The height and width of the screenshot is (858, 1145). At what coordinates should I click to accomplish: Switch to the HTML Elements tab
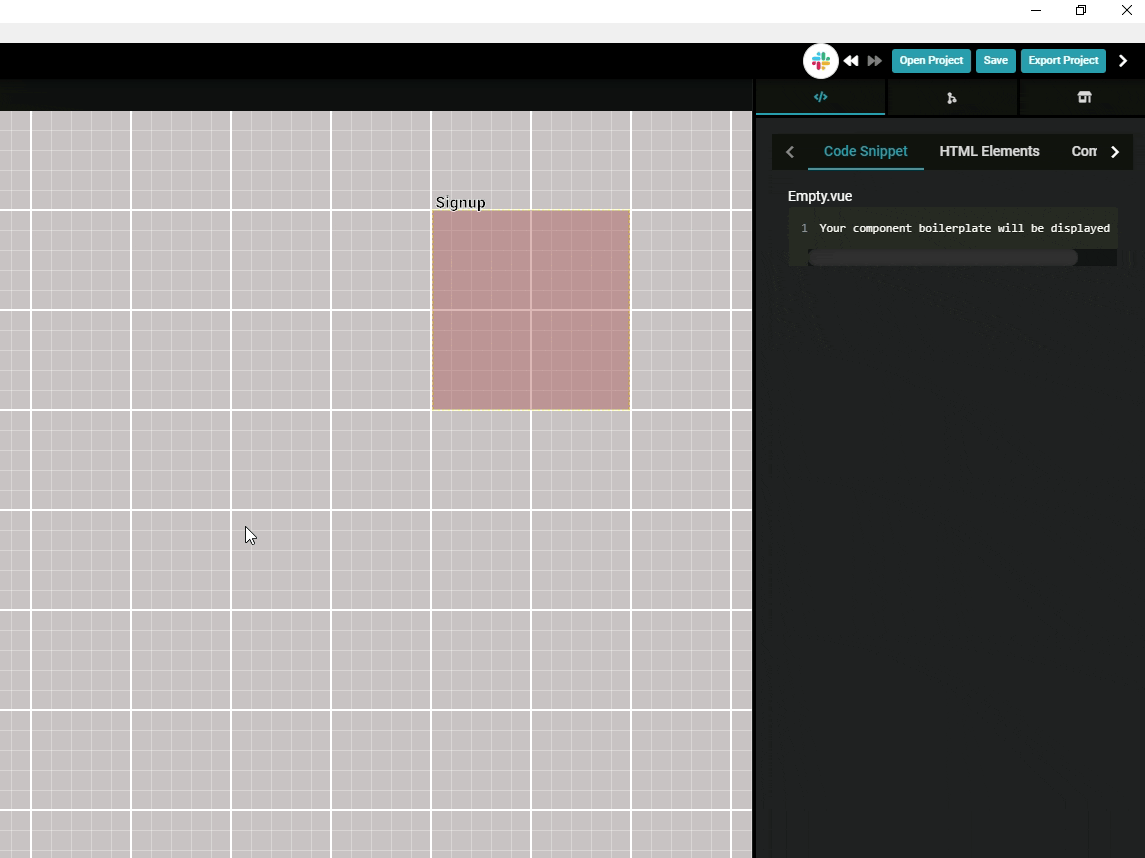coord(989,151)
